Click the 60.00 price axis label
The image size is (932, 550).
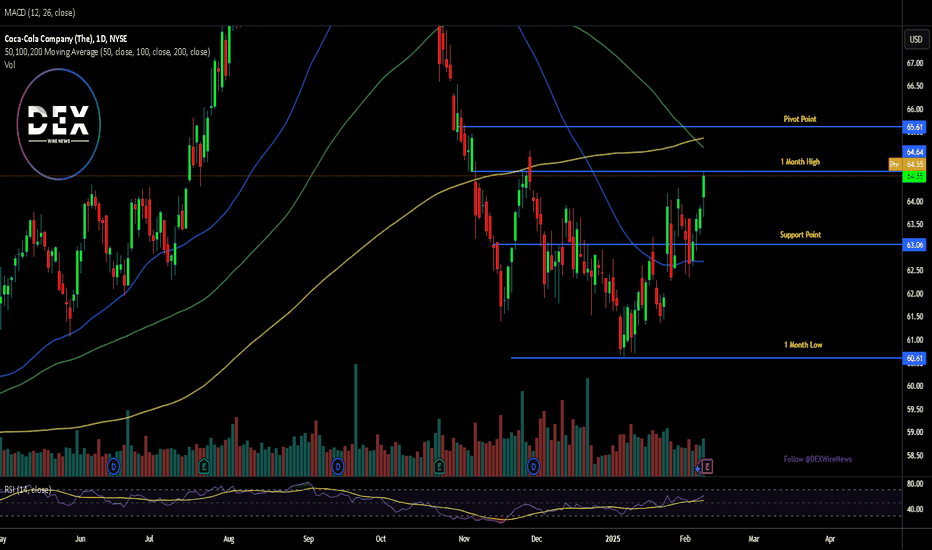tap(915, 386)
